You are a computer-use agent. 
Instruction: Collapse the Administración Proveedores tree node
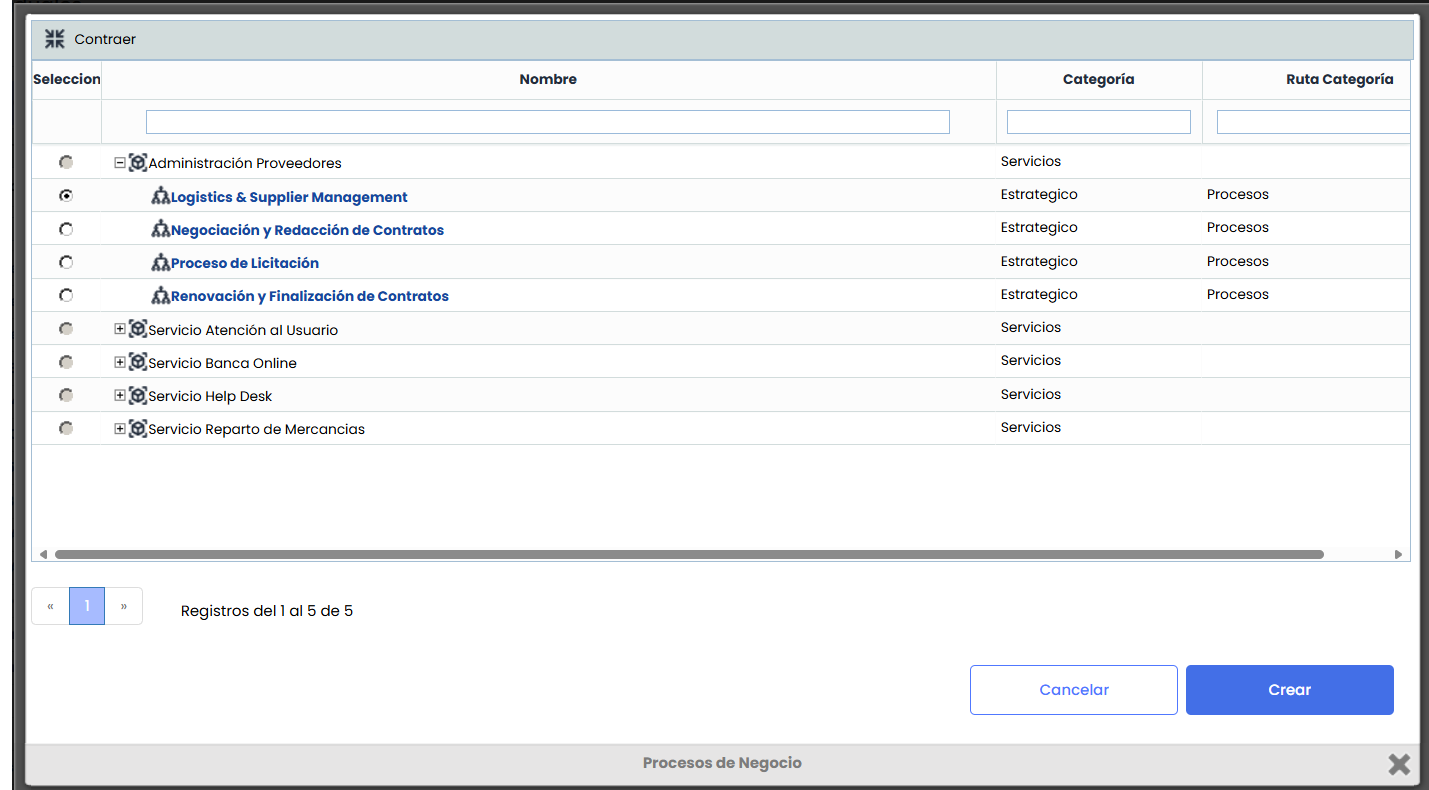coord(120,162)
